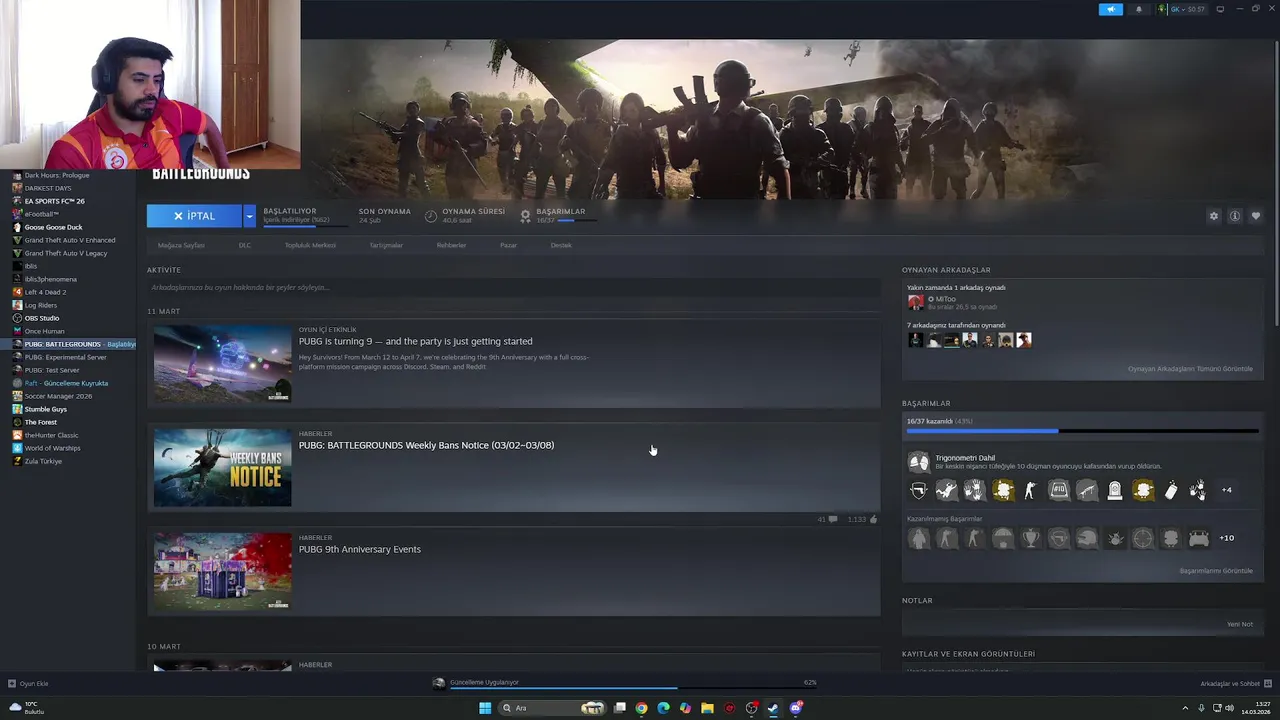1280x720 pixels.
Task: Select 'World of Warships' in library
Action: tap(52, 448)
